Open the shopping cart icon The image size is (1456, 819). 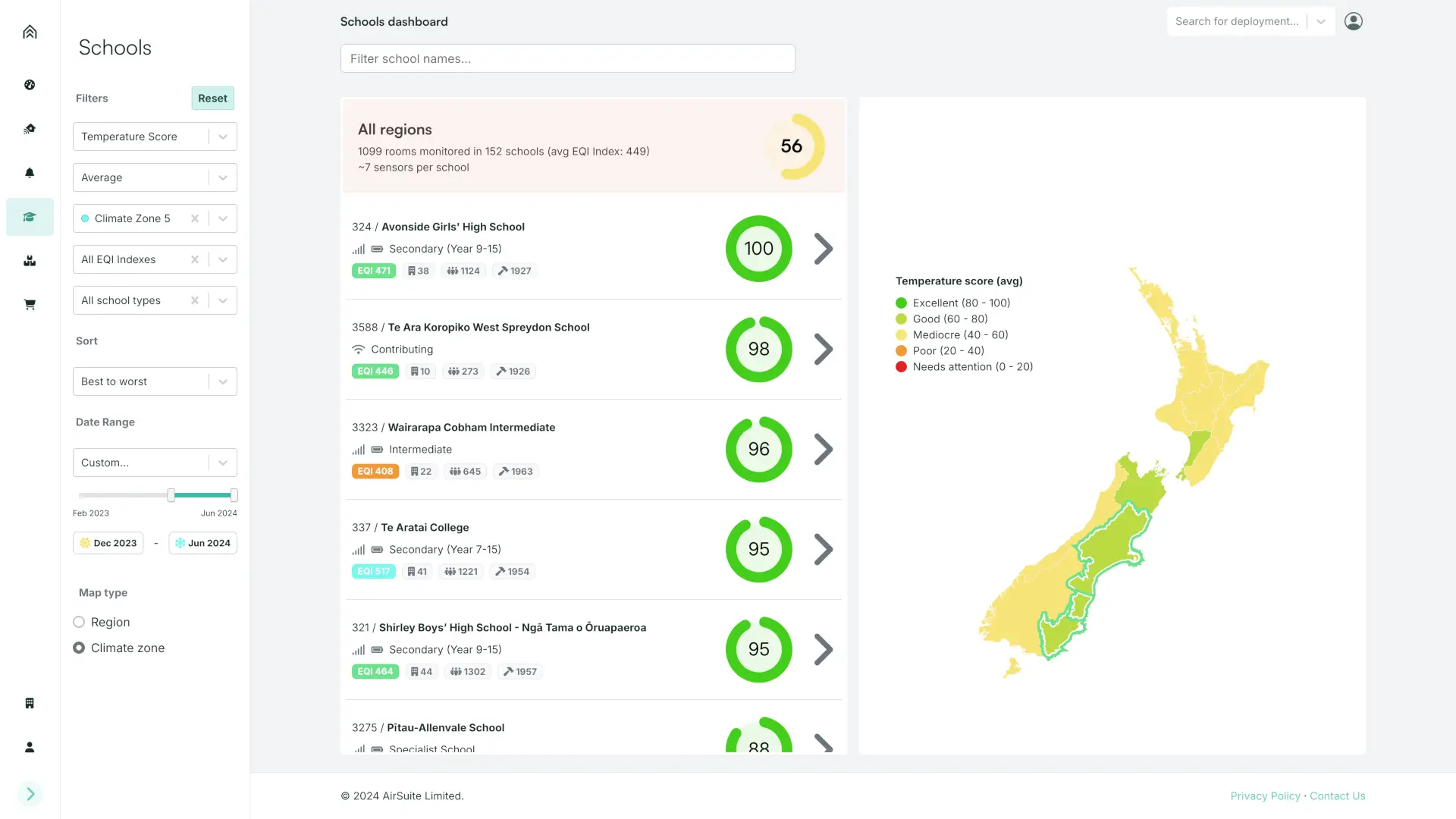pos(30,305)
